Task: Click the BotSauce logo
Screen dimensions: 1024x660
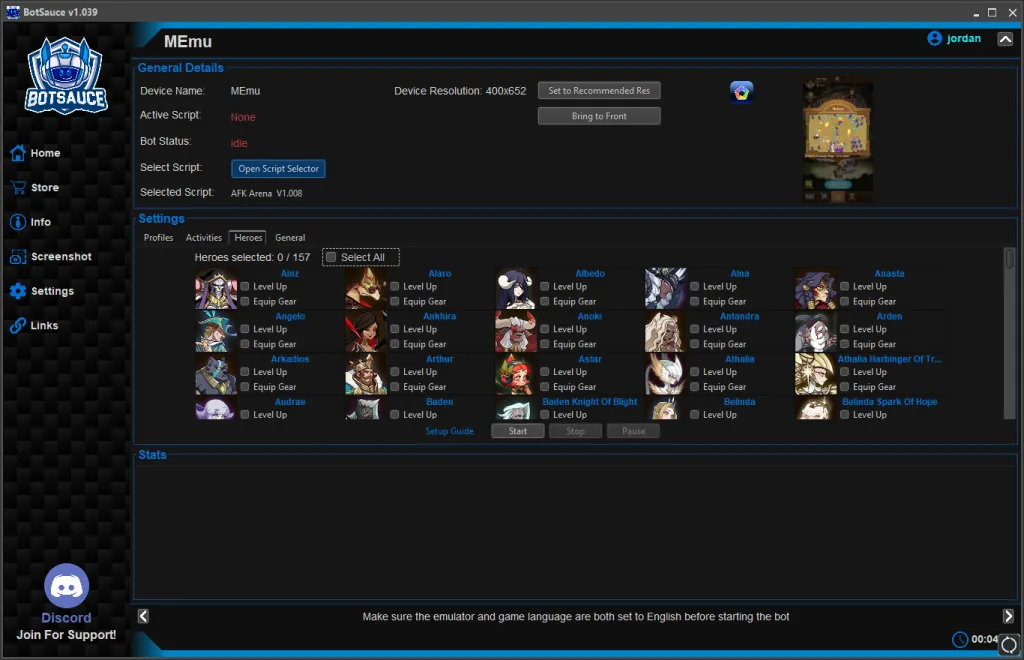Action: click(x=66, y=75)
